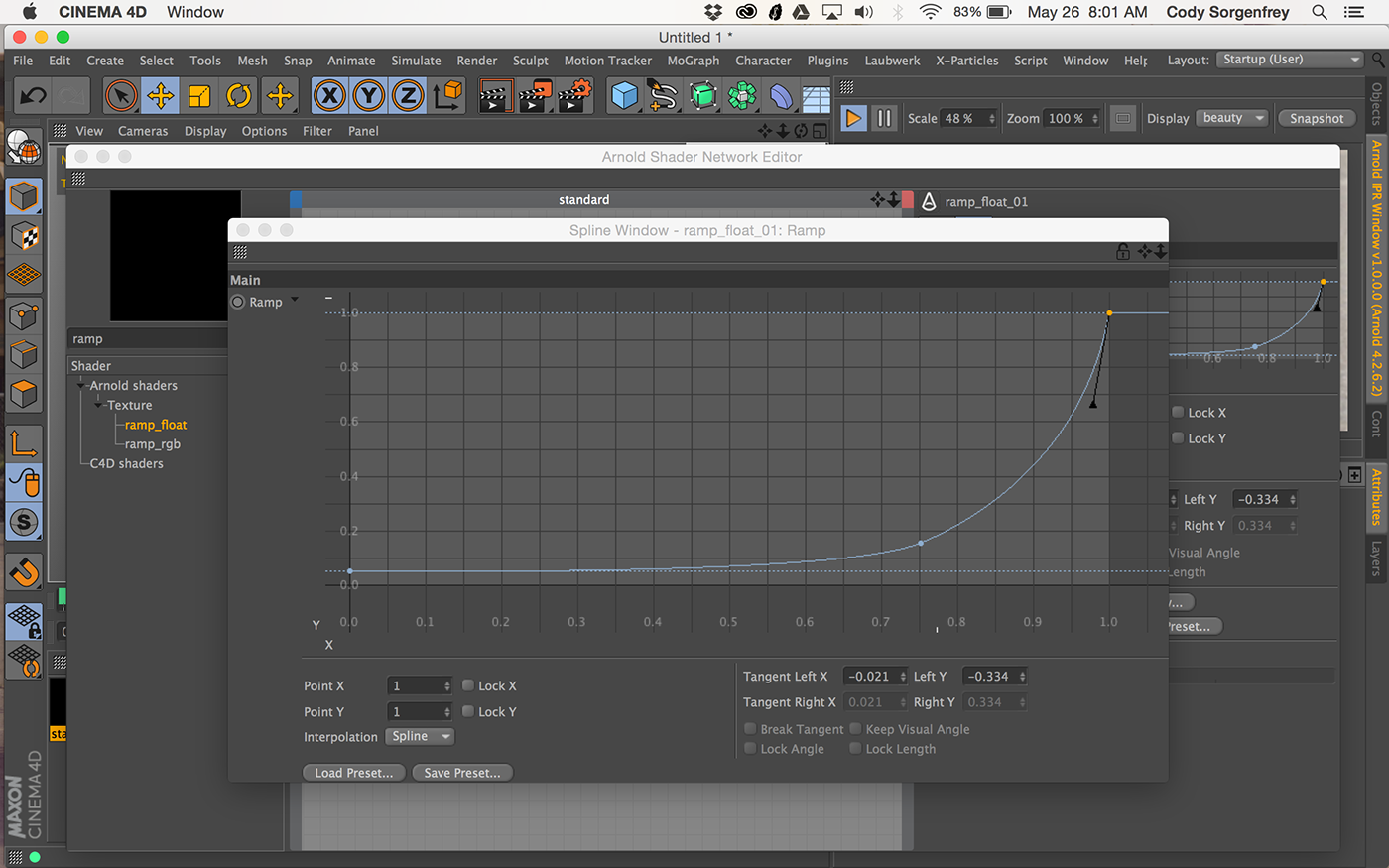Switch to Texture mode icon
This screenshot has width=1389, height=868.
24,236
